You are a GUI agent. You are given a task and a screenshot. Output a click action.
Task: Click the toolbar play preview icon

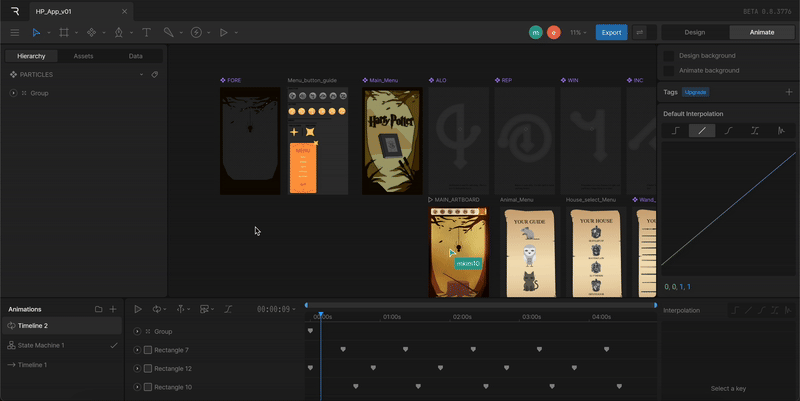click(223, 33)
